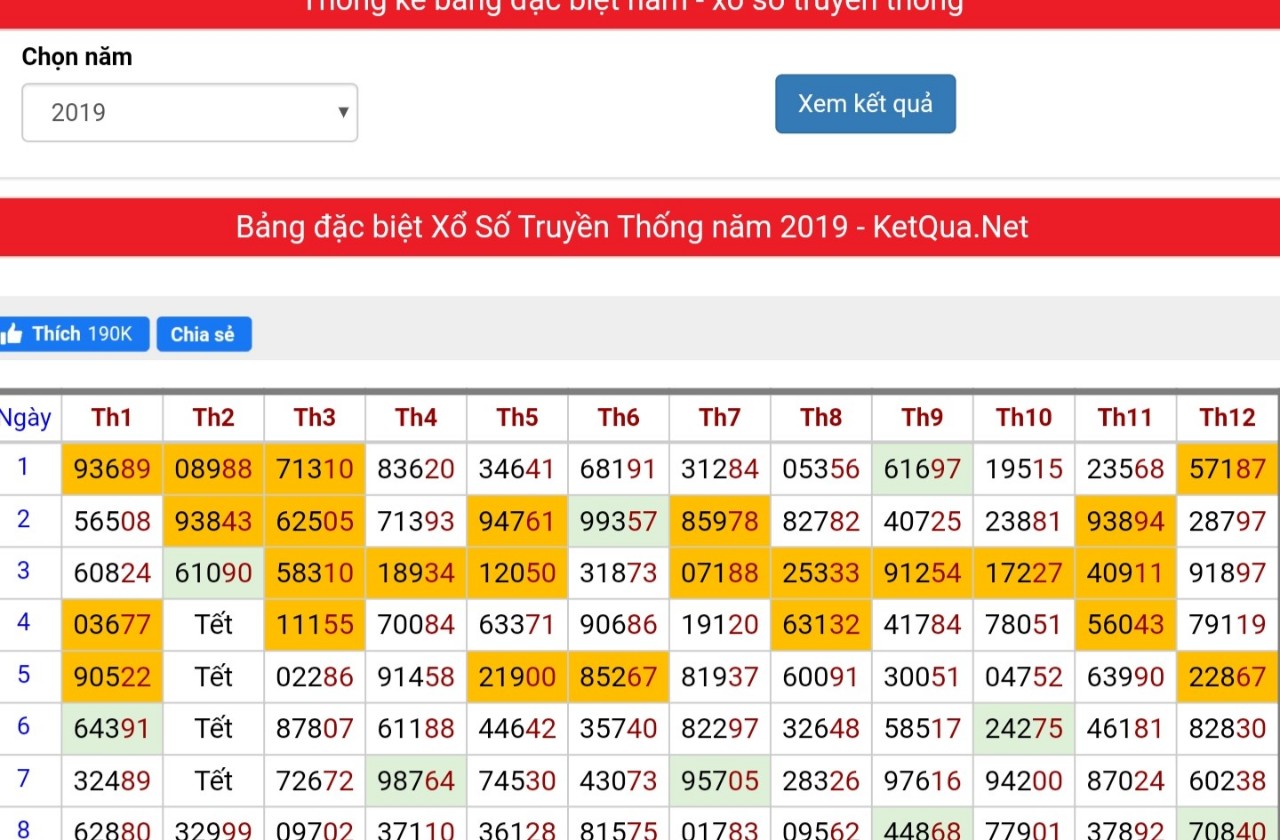Click cell 56508 in the table
1280x840 pixels.
coord(112,521)
